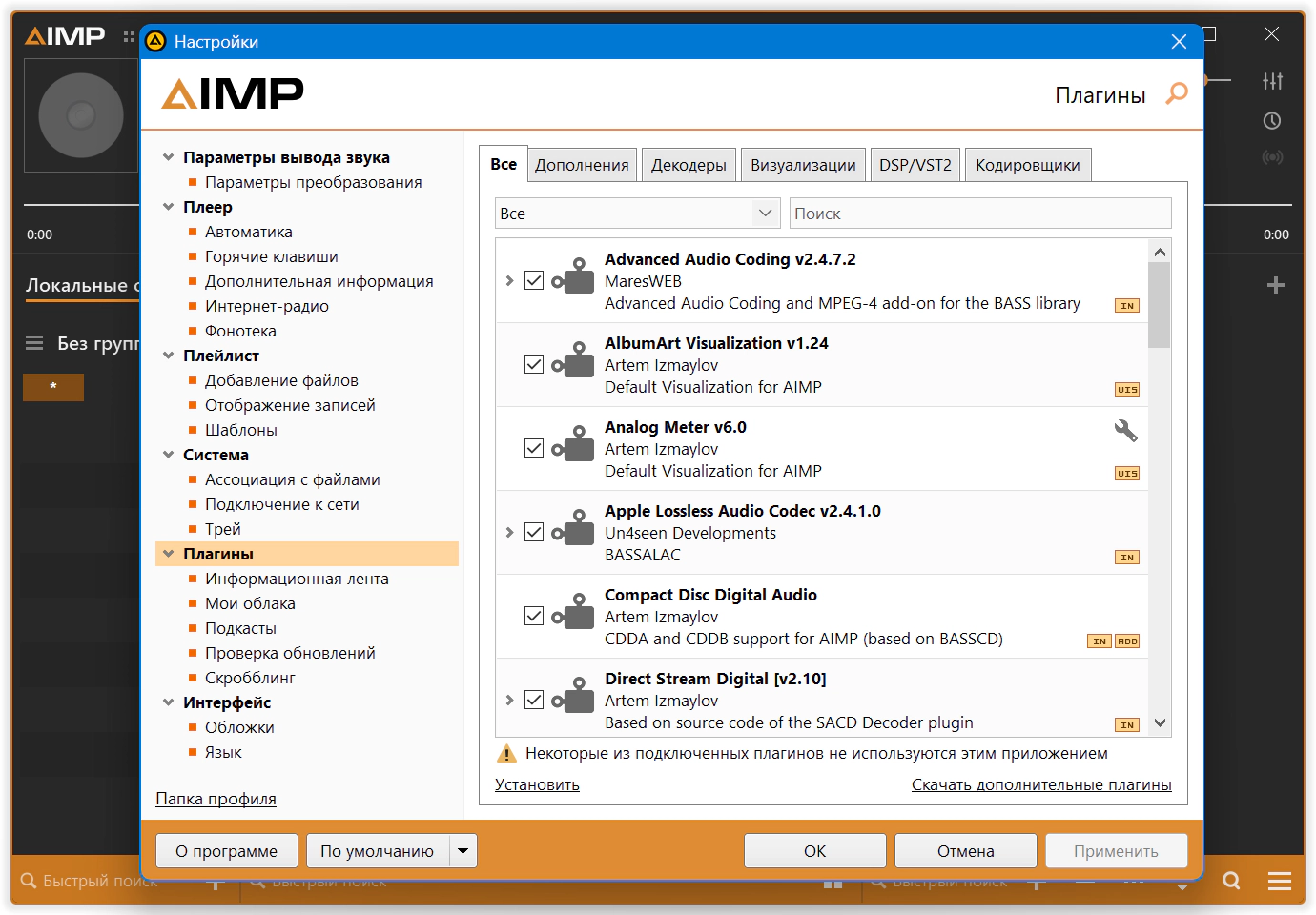
Task: Toggle the Direct Stream Digital plugin checkbox
Action: click(534, 700)
